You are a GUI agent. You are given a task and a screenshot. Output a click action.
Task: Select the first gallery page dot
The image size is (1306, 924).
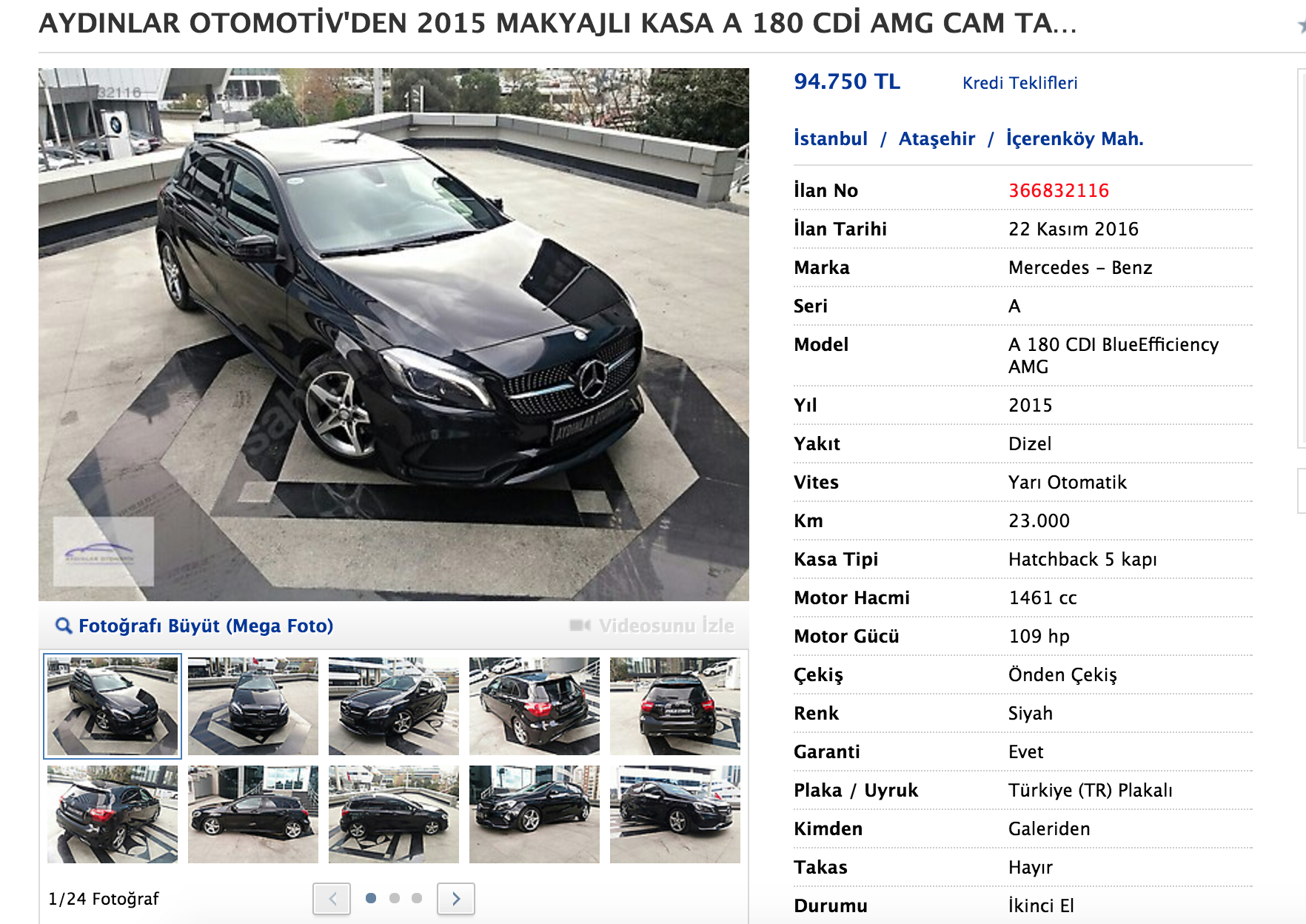tap(371, 898)
